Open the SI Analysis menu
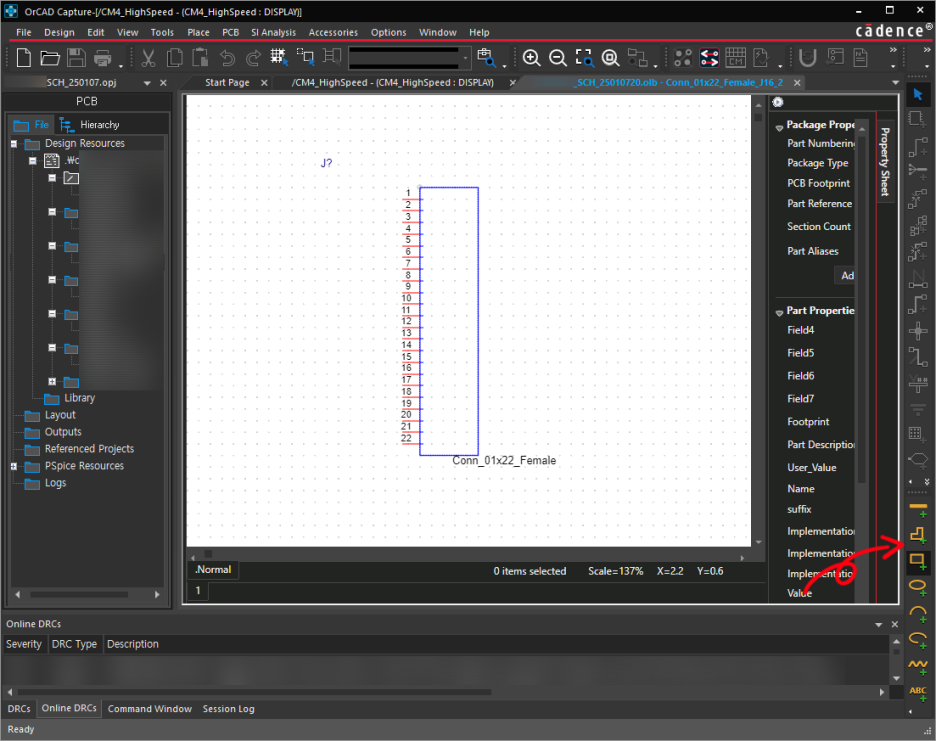 [x=273, y=32]
